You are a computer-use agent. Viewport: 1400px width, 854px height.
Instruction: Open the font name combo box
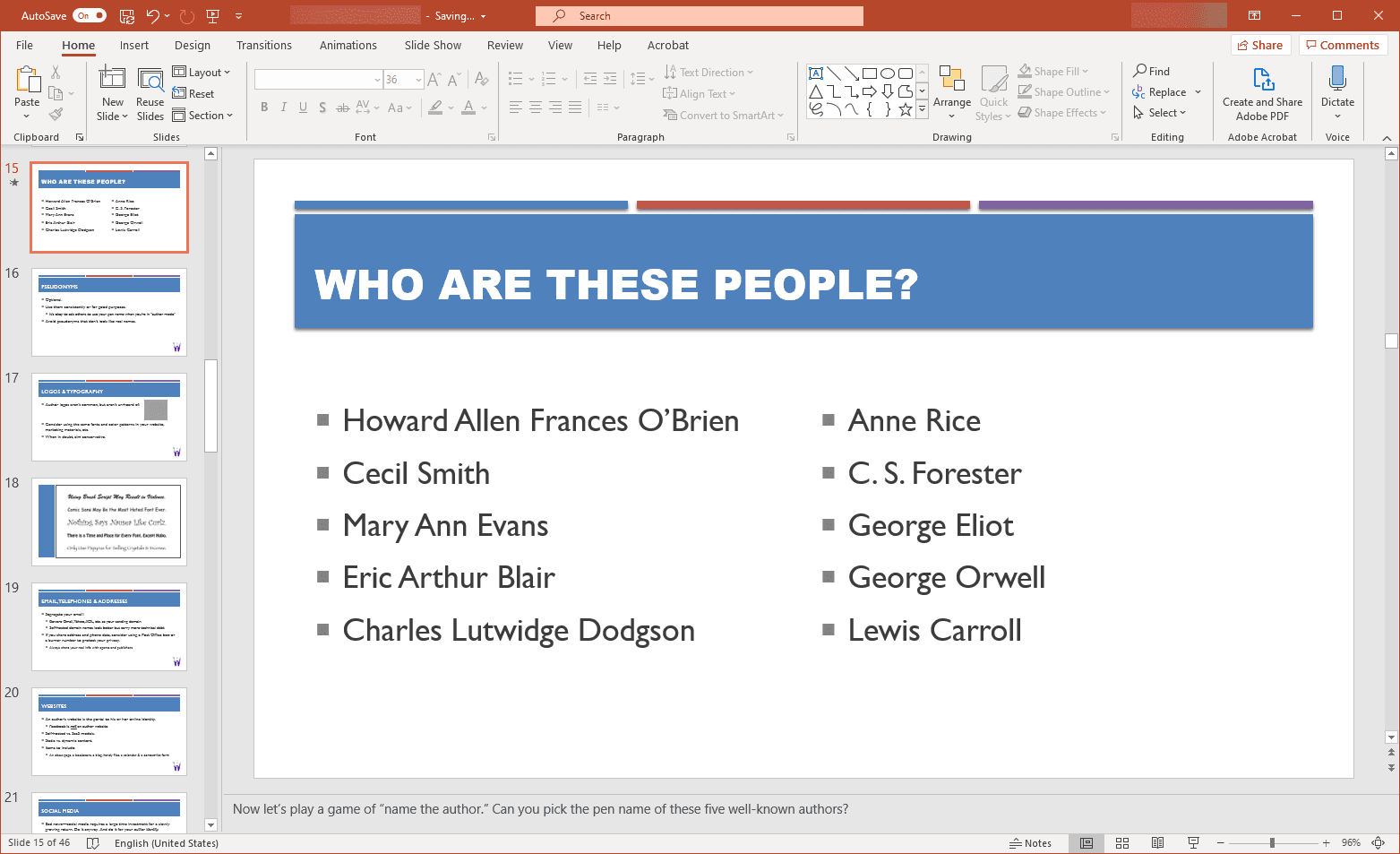319,80
